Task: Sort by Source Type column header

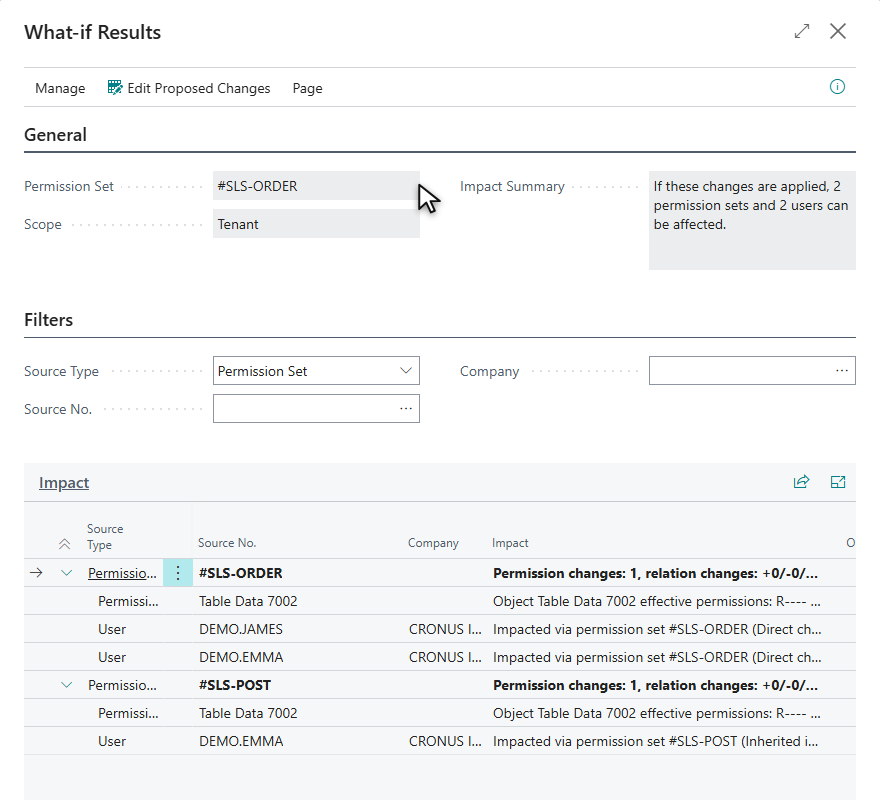Action: click(x=105, y=537)
